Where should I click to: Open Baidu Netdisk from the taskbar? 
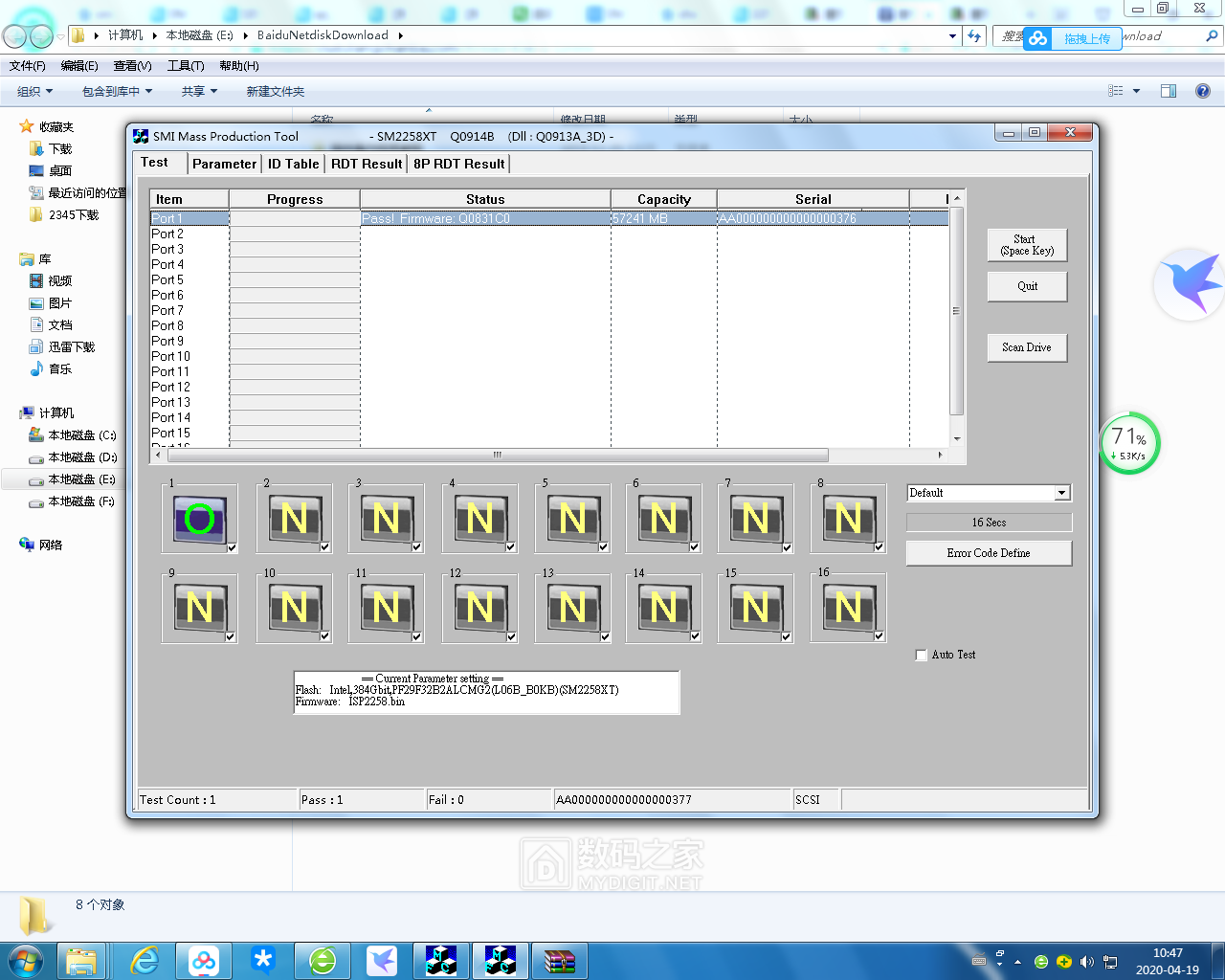[x=204, y=960]
